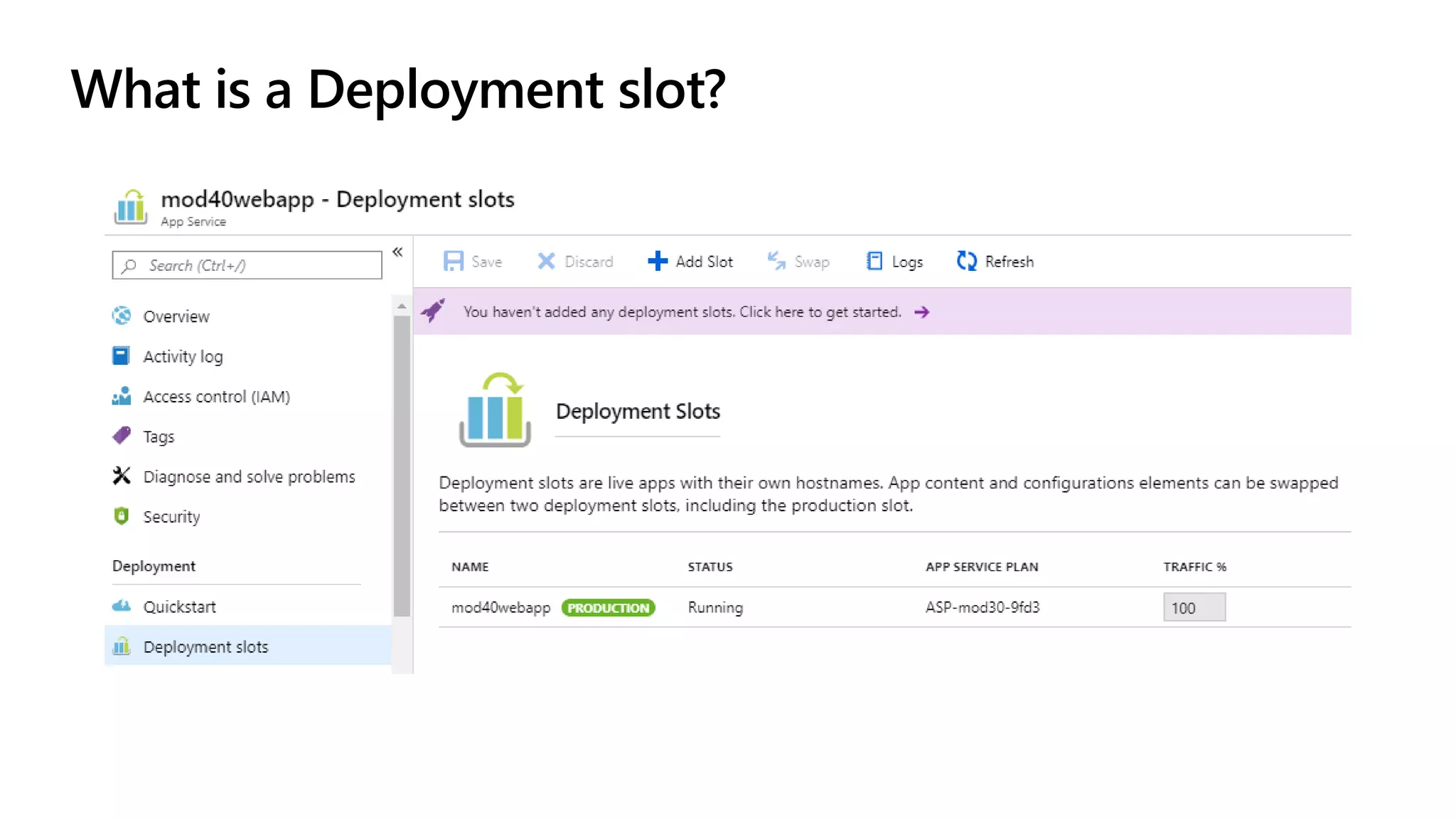
Task: Click the Traffic % value 100 field
Action: tap(1194, 607)
